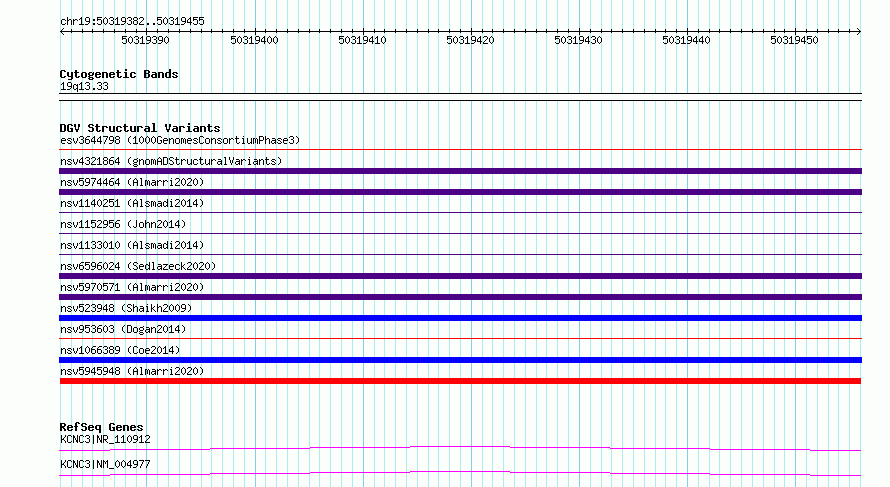Screen dimensions: 890x487
Task: Select the DGV Structural Variants heading
Action: (x=140, y=128)
